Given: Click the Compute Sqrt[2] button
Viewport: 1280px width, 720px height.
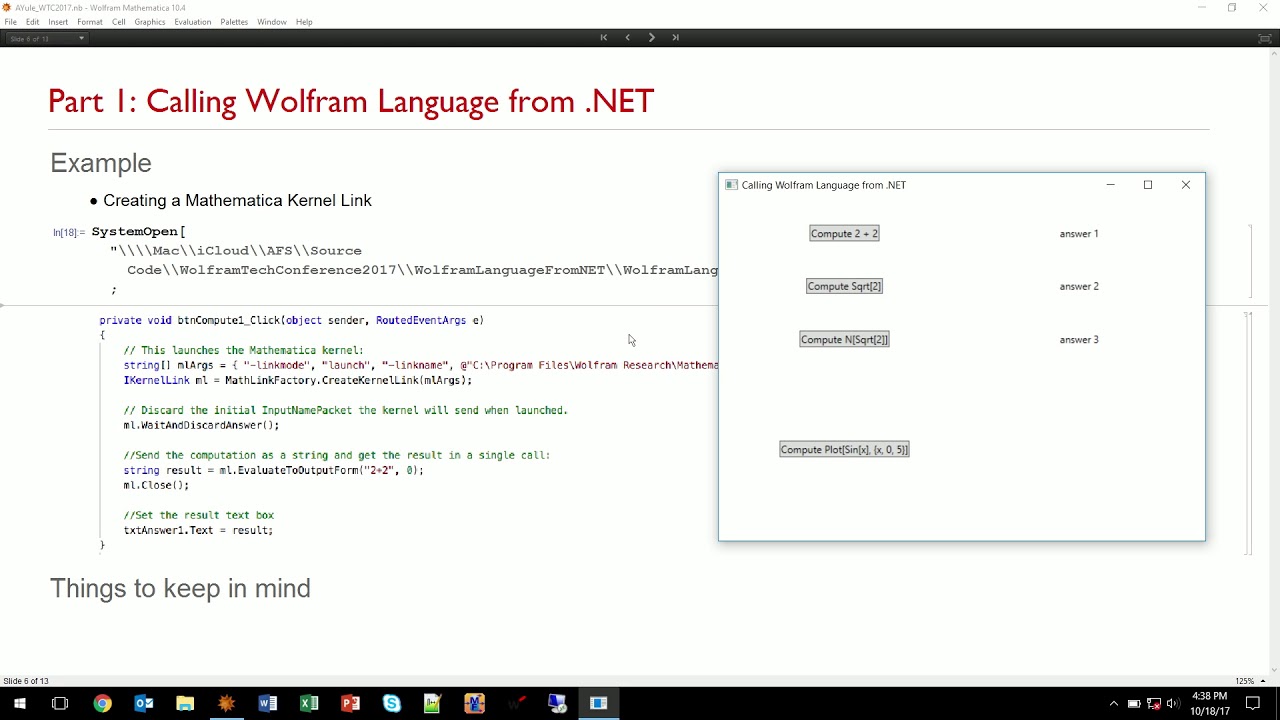Looking at the screenshot, I should pos(844,286).
